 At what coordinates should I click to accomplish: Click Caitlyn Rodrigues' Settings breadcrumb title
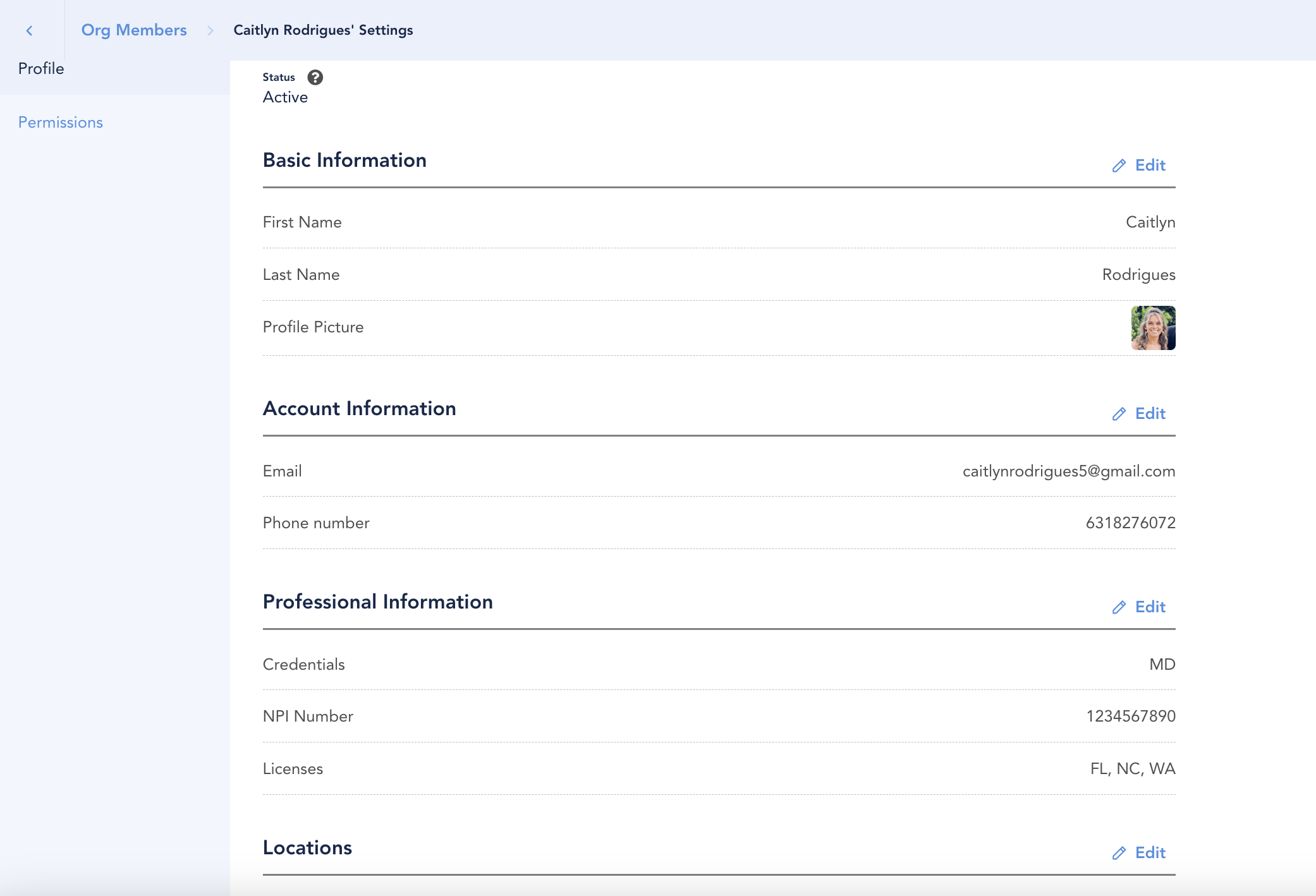pyautogui.click(x=323, y=30)
